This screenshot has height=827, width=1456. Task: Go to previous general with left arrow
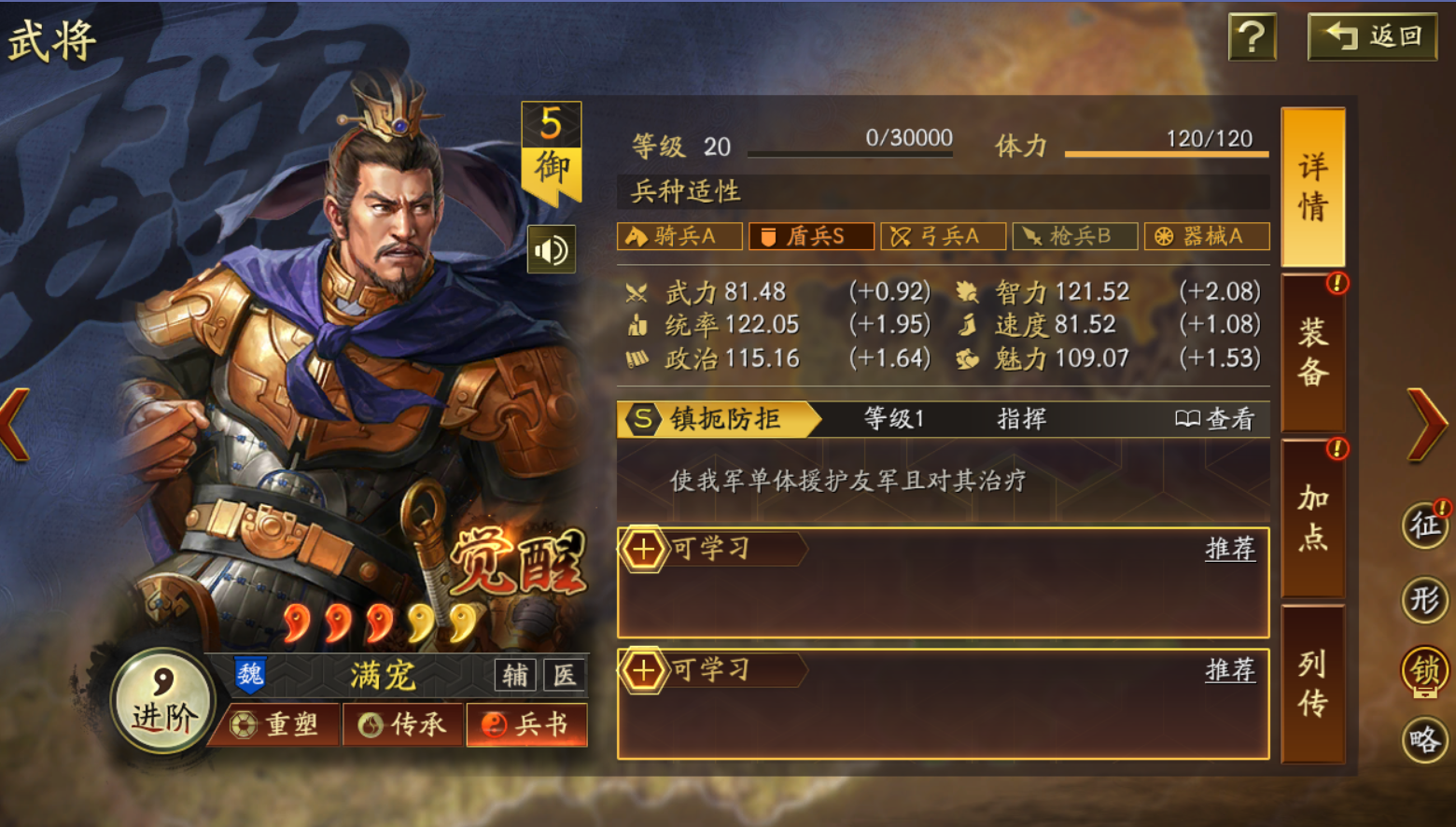coord(16,425)
